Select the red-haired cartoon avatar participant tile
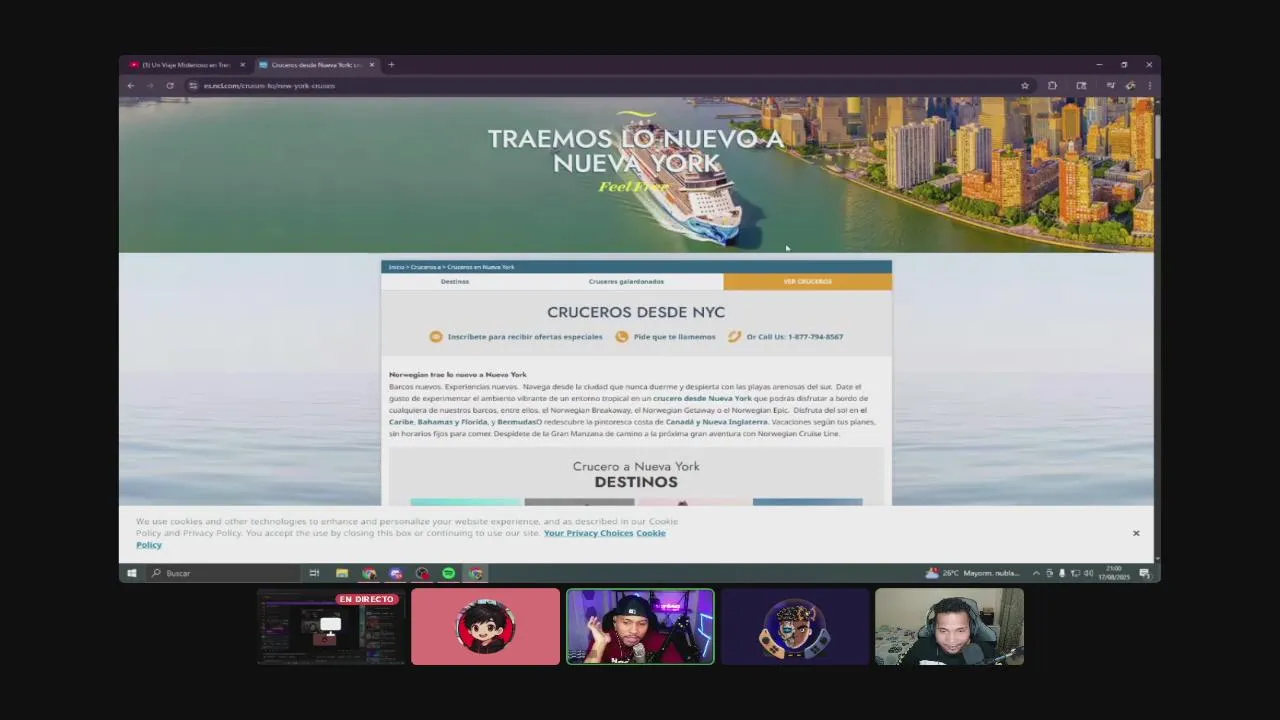This screenshot has height=720, width=1280. click(x=485, y=627)
